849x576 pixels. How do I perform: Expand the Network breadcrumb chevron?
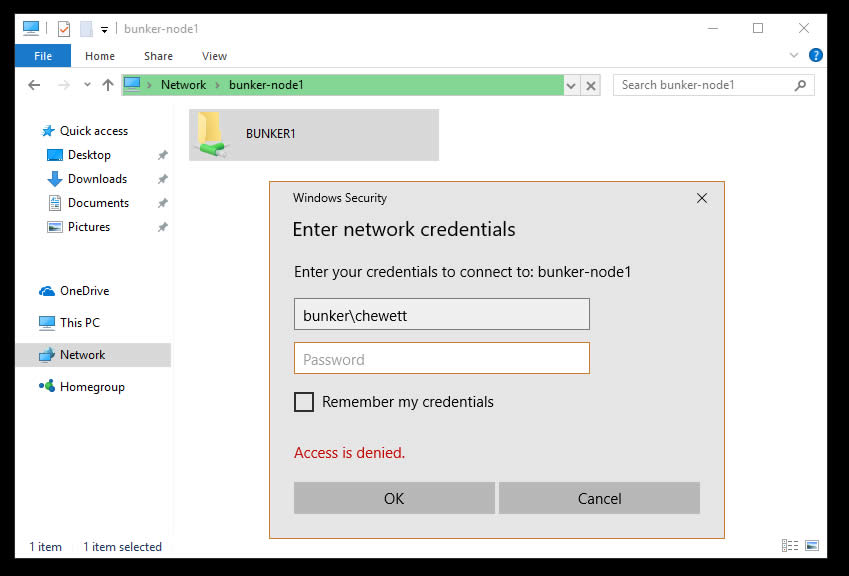point(216,85)
